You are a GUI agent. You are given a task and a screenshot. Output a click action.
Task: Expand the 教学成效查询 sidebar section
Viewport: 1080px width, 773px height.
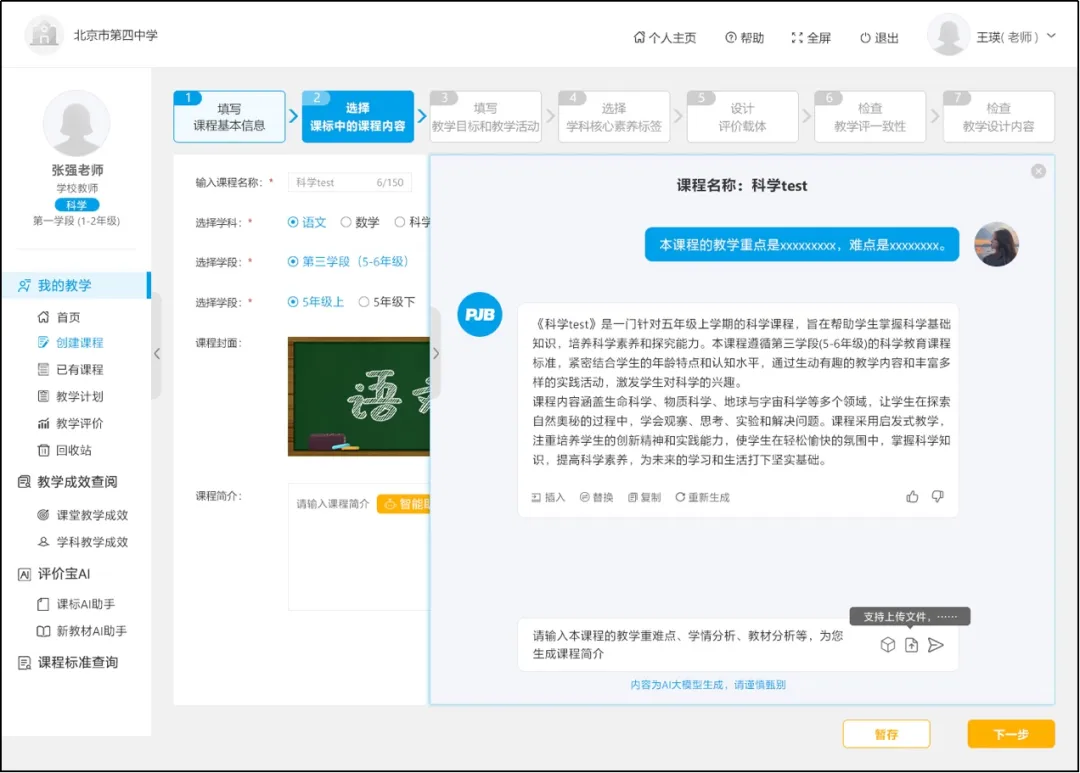(x=77, y=482)
